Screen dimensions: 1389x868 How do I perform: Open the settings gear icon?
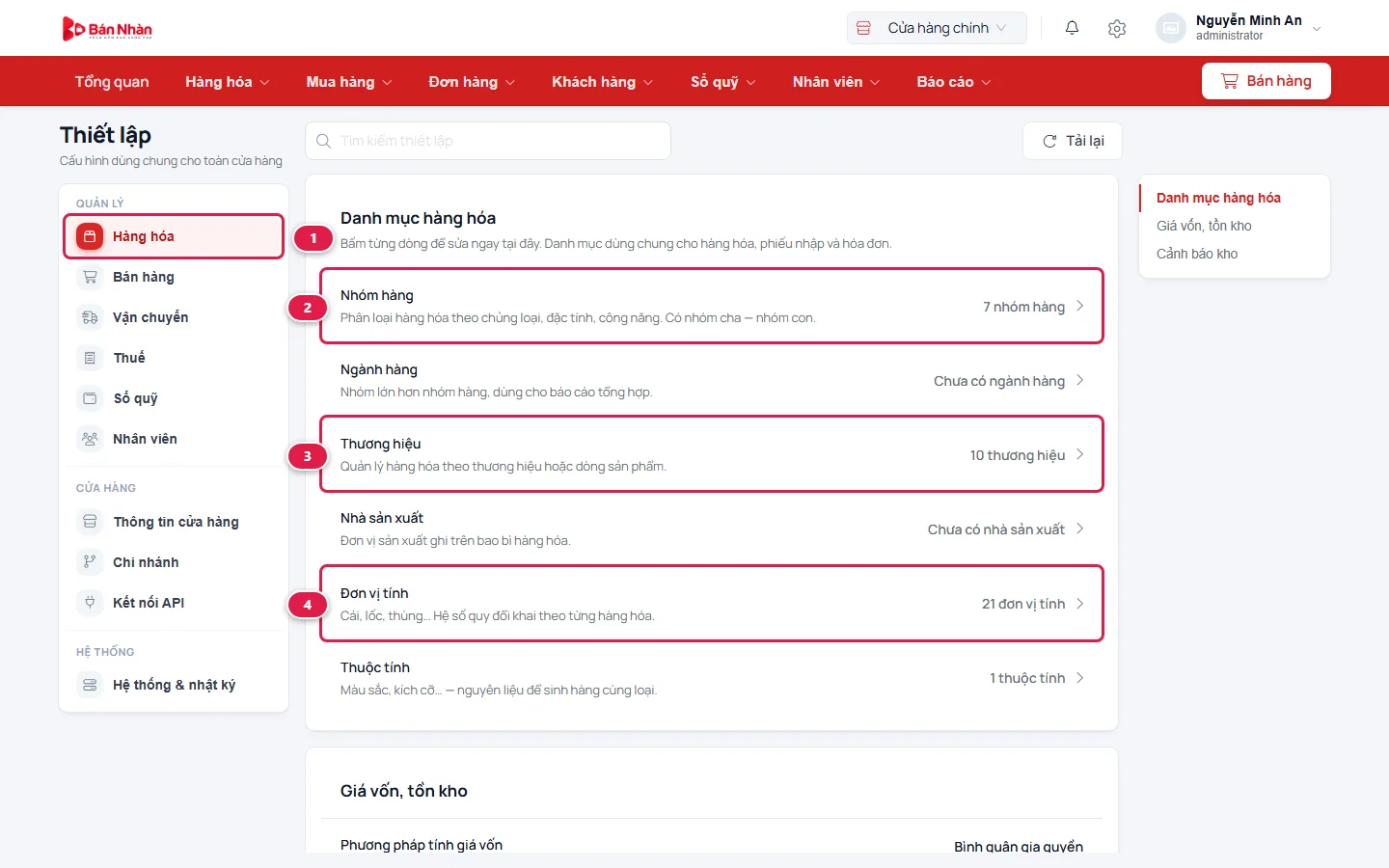click(1117, 28)
